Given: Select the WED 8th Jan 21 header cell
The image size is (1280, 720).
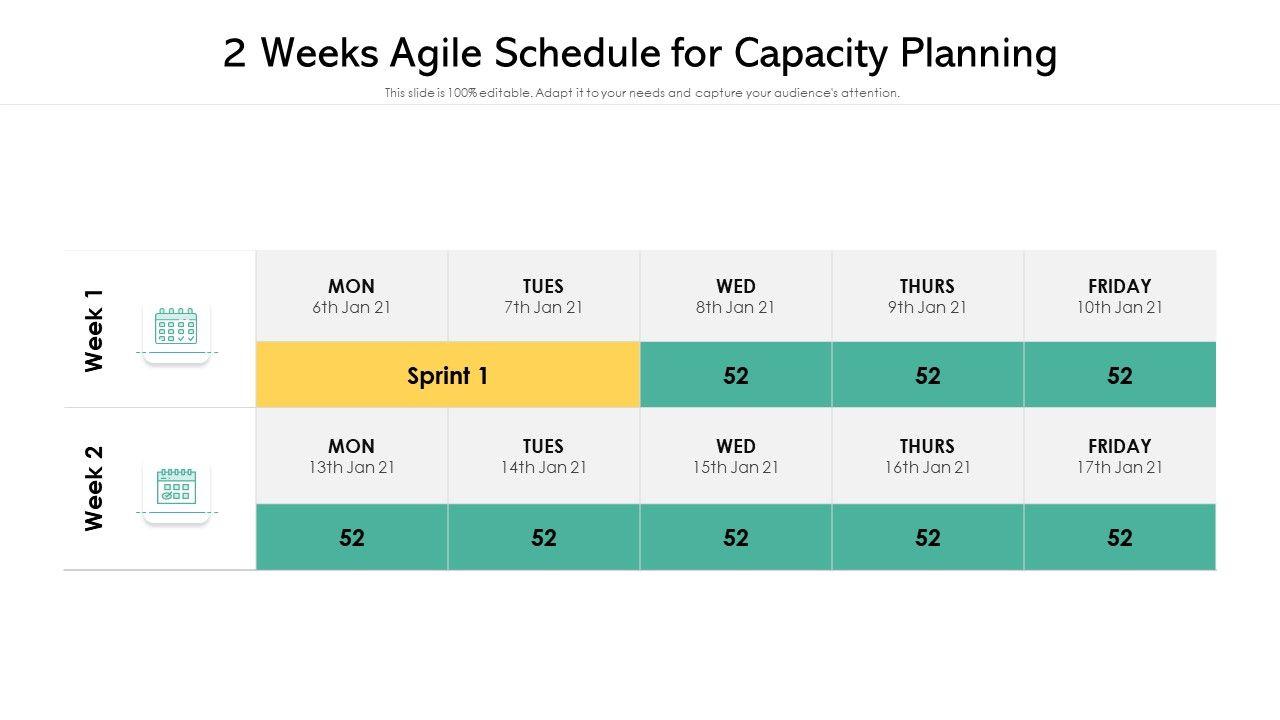Looking at the screenshot, I should click(x=736, y=296).
